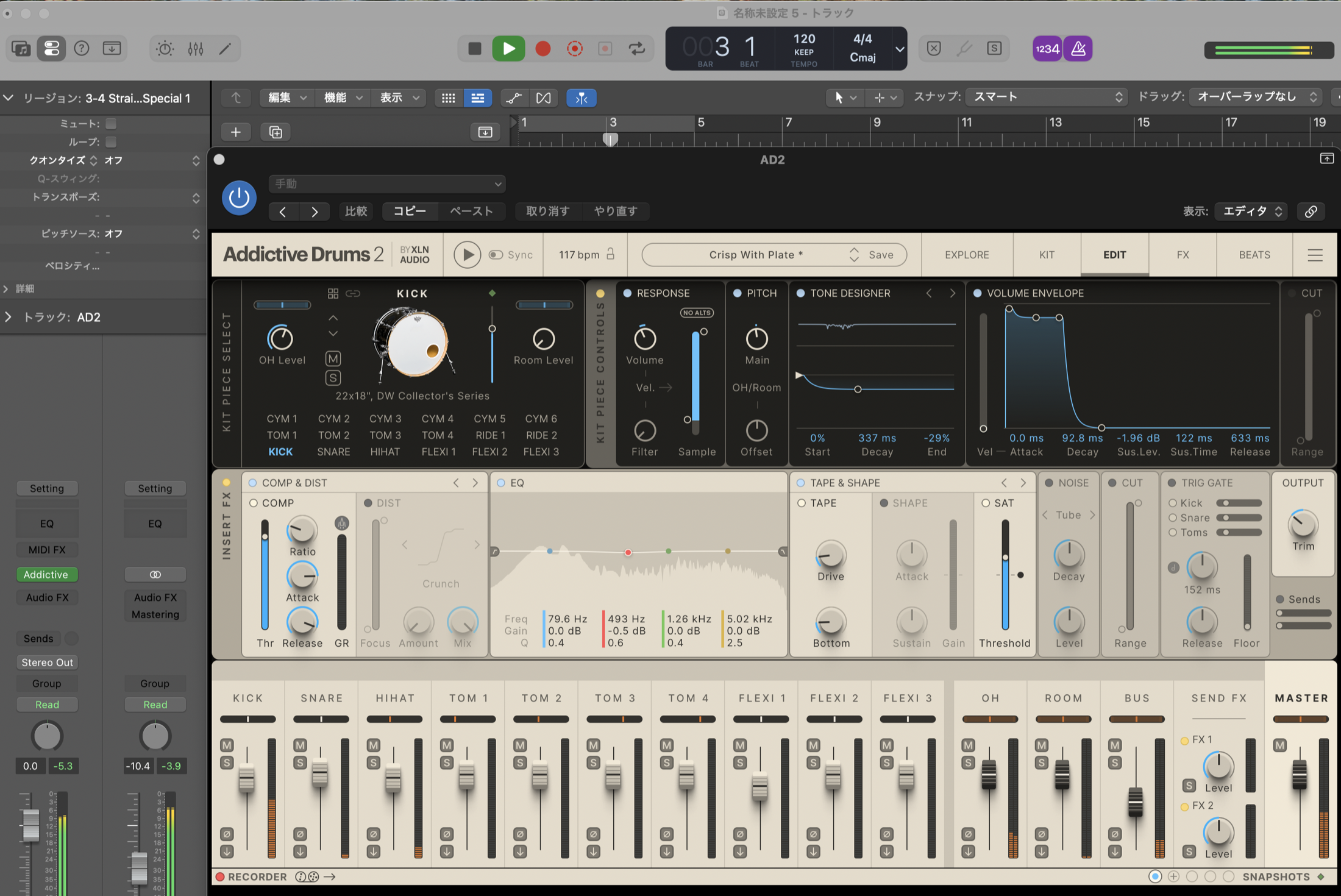Click the green Play button
The width and height of the screenshot is (1341, 896).
click(x=508, y=48)
